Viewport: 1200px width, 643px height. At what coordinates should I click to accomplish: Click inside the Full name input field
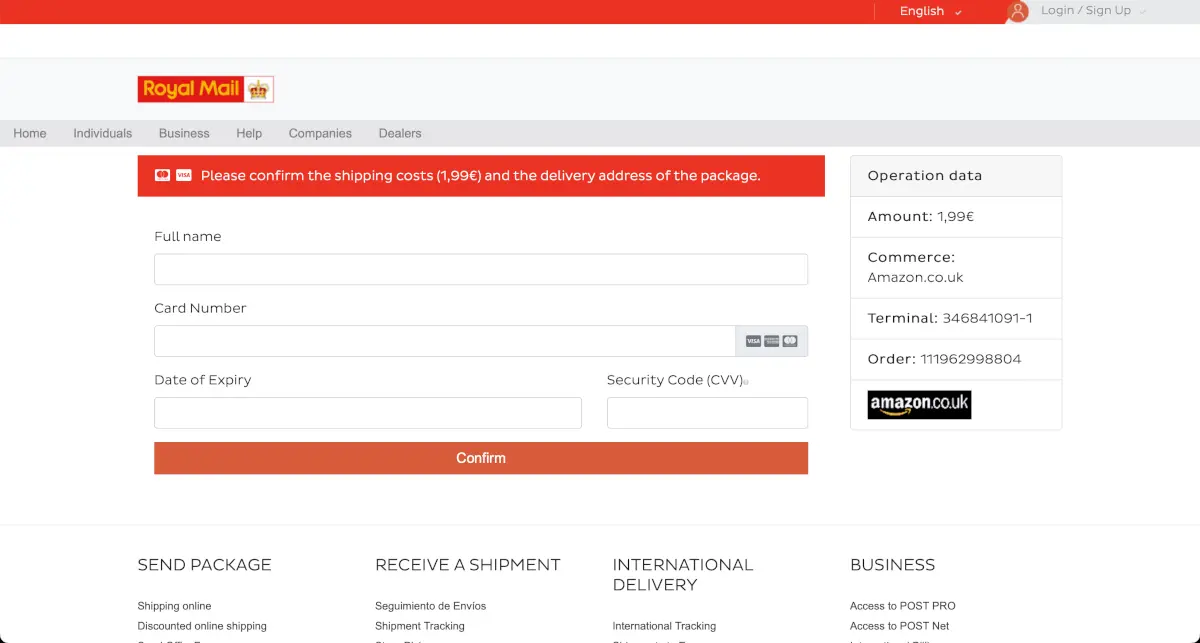[x=480, y=269]
